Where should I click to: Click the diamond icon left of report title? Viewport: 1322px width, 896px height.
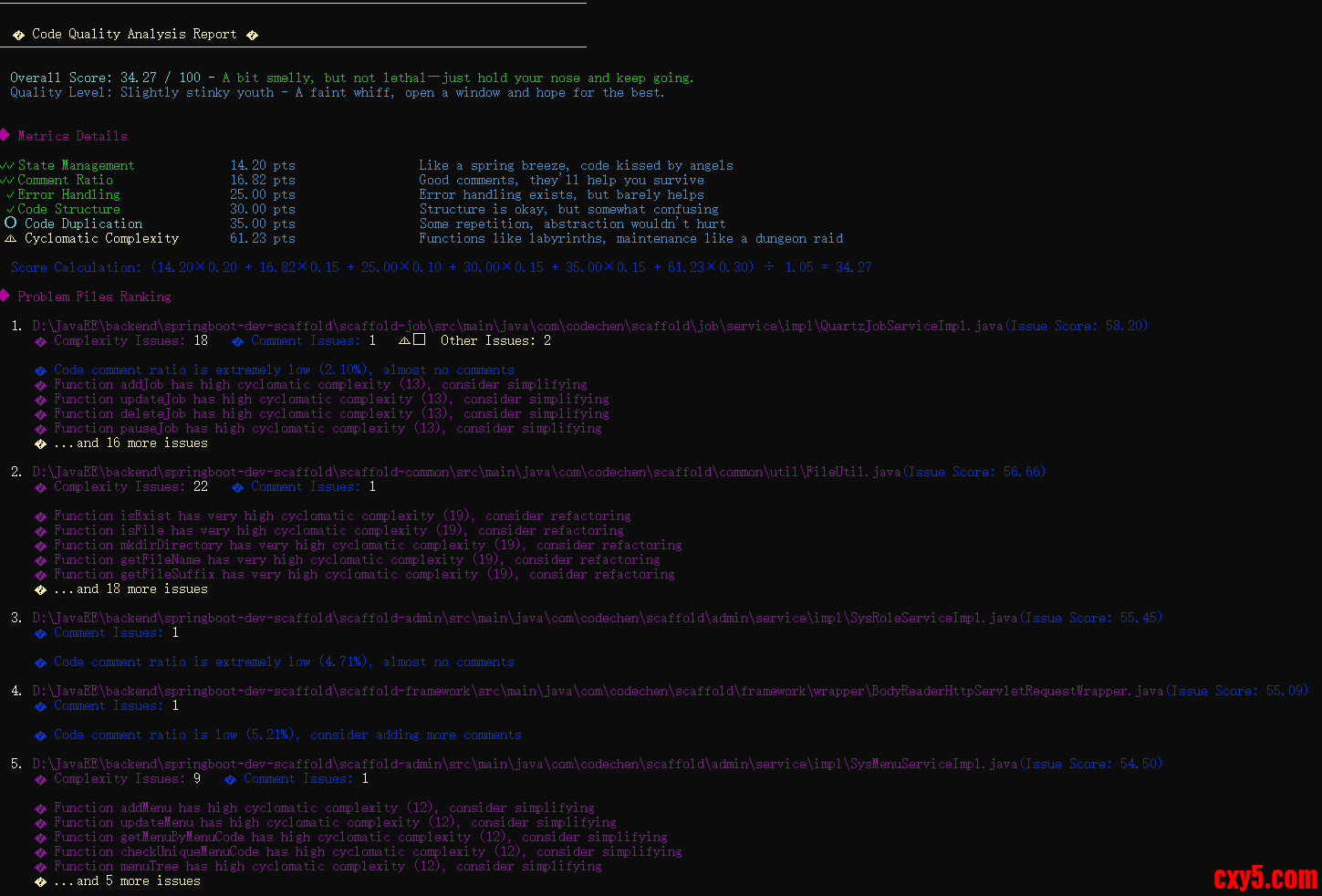tap(18, 35)
